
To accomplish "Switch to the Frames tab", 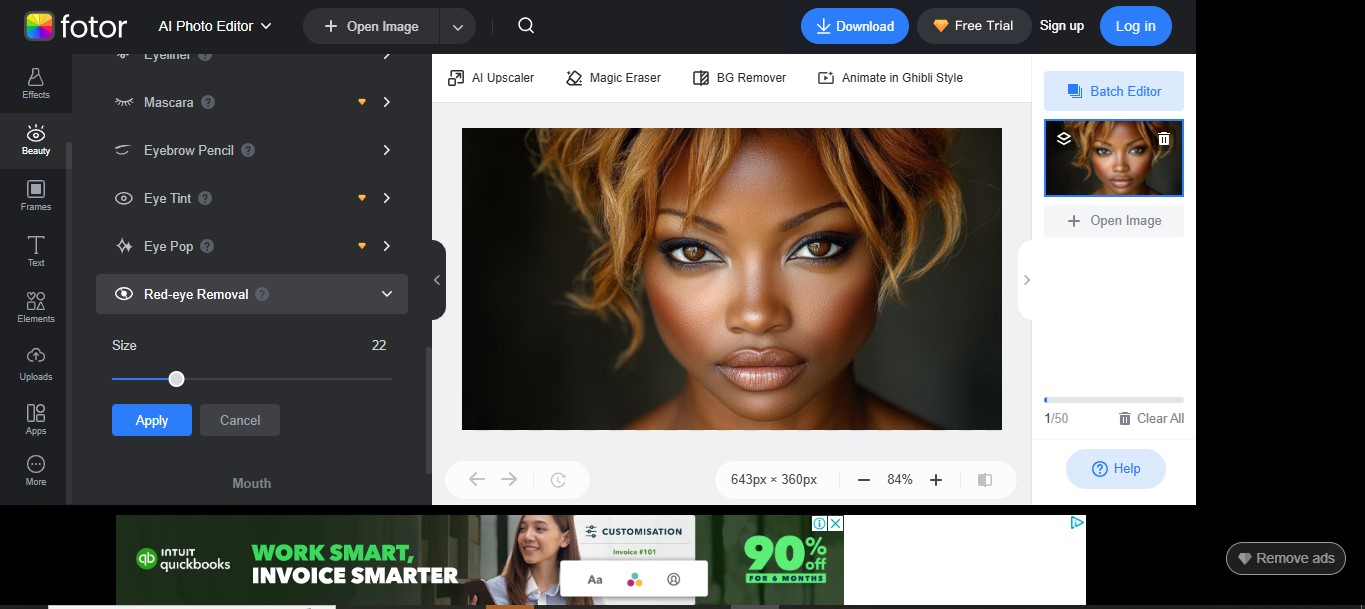I will click(x=35, y=195).
